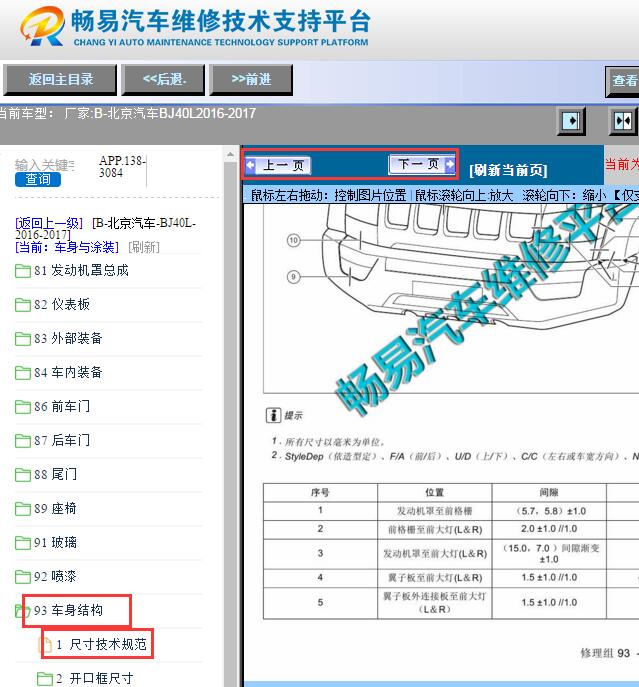Click folder icon beside 92 喷漆
Screen dimensions: 639x687
(x=22, y=577)
